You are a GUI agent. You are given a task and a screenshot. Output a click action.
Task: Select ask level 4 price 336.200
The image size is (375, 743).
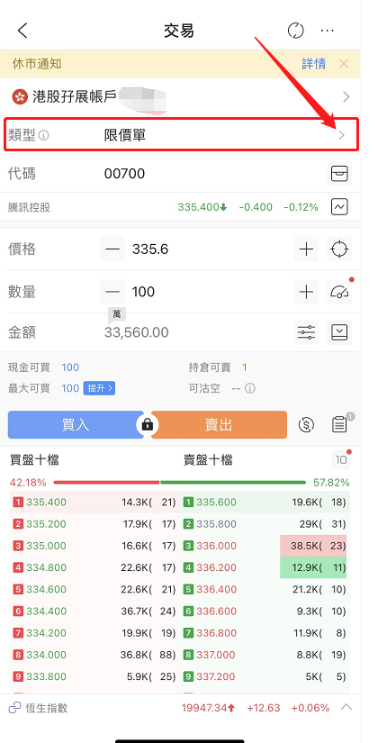point(216,568)
